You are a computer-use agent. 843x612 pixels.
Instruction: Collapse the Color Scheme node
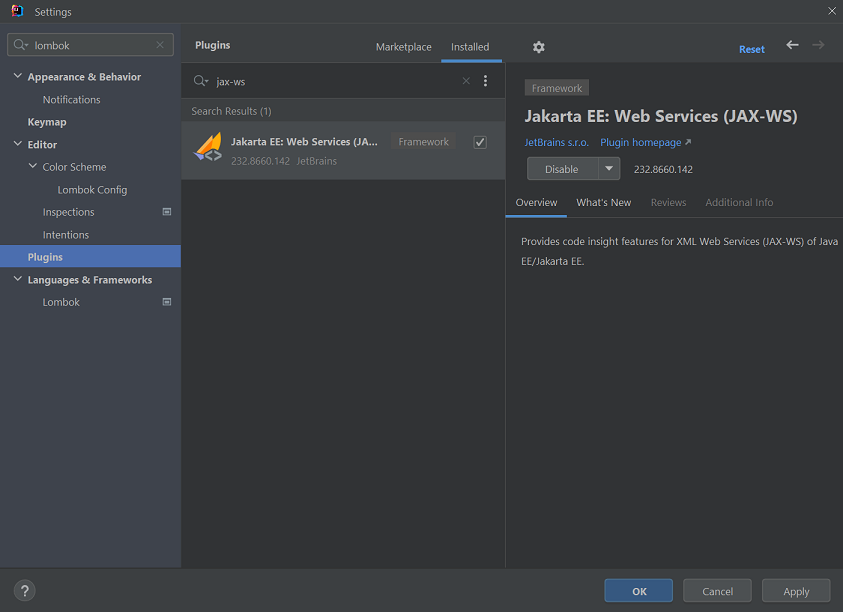[33, 167]
